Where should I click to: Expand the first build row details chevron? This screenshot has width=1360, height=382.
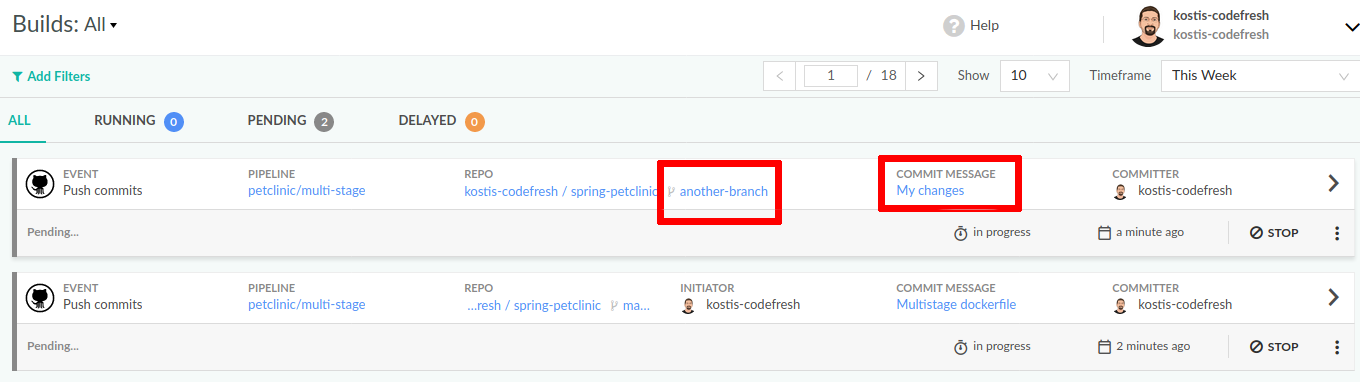click(1333, 183)
